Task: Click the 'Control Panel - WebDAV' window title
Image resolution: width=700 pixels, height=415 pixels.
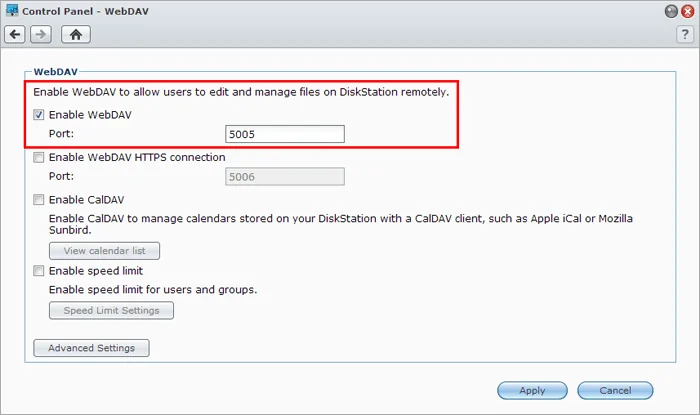Action: pos(85,11)
